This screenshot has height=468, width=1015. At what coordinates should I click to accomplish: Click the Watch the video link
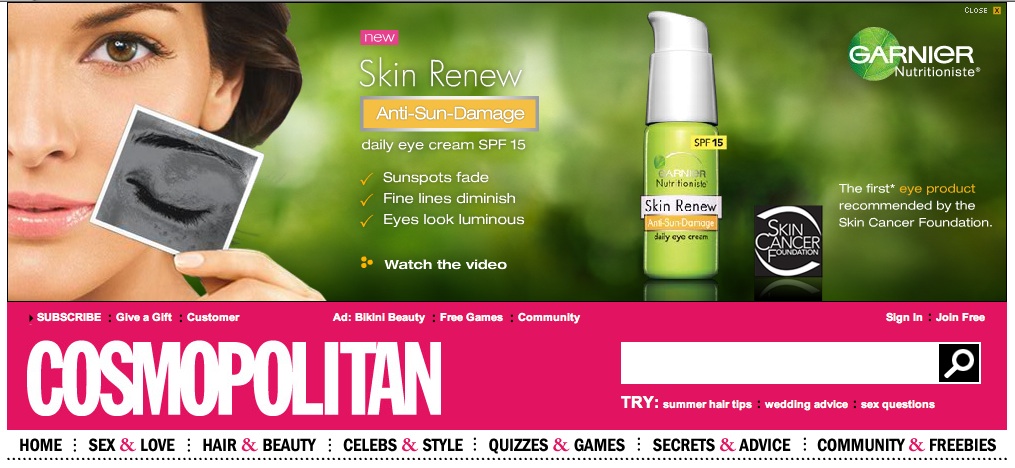click(445, 264)
